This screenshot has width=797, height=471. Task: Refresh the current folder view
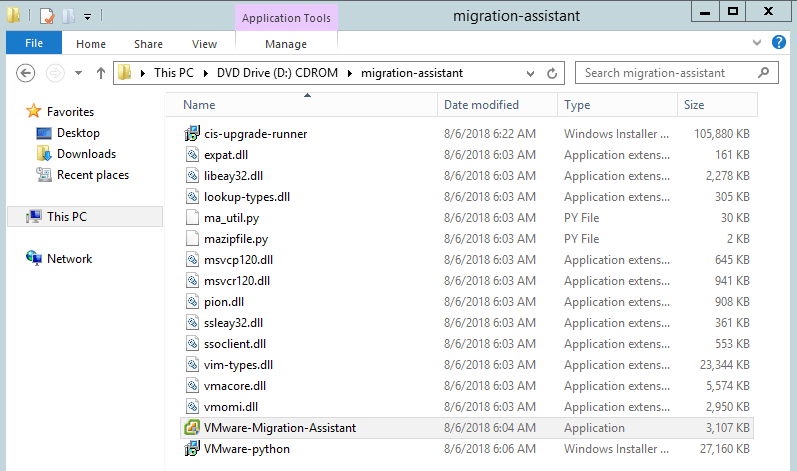(552, 73)
